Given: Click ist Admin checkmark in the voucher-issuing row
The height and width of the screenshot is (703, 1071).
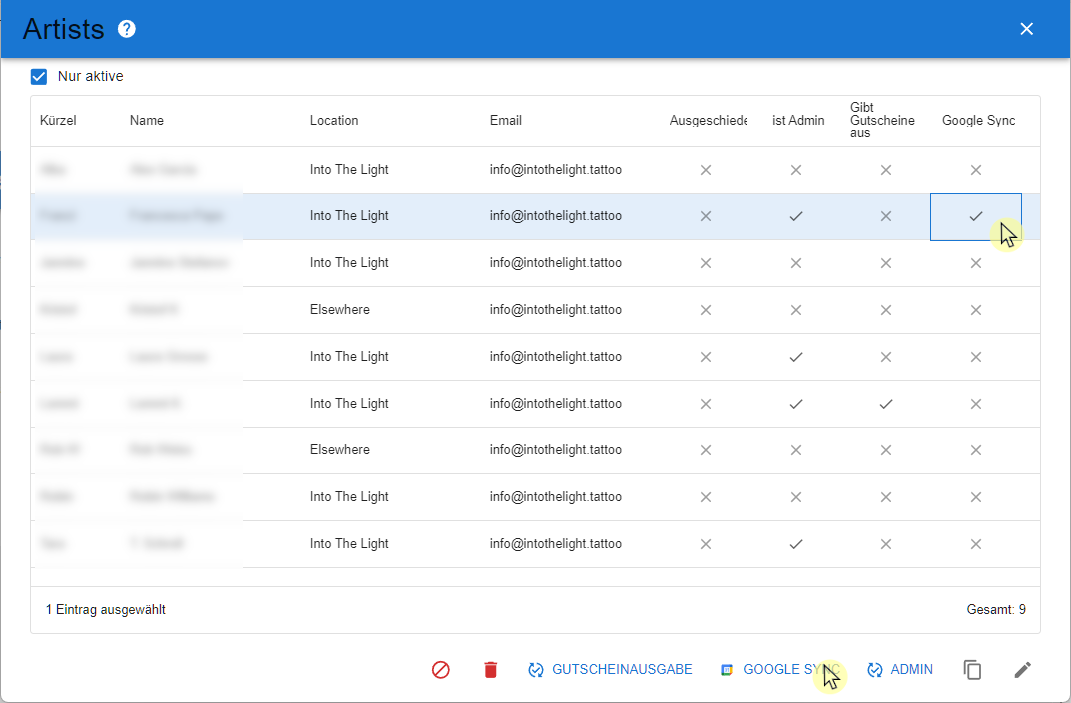Looking at the screenshot, I should (x=796, y=404).
